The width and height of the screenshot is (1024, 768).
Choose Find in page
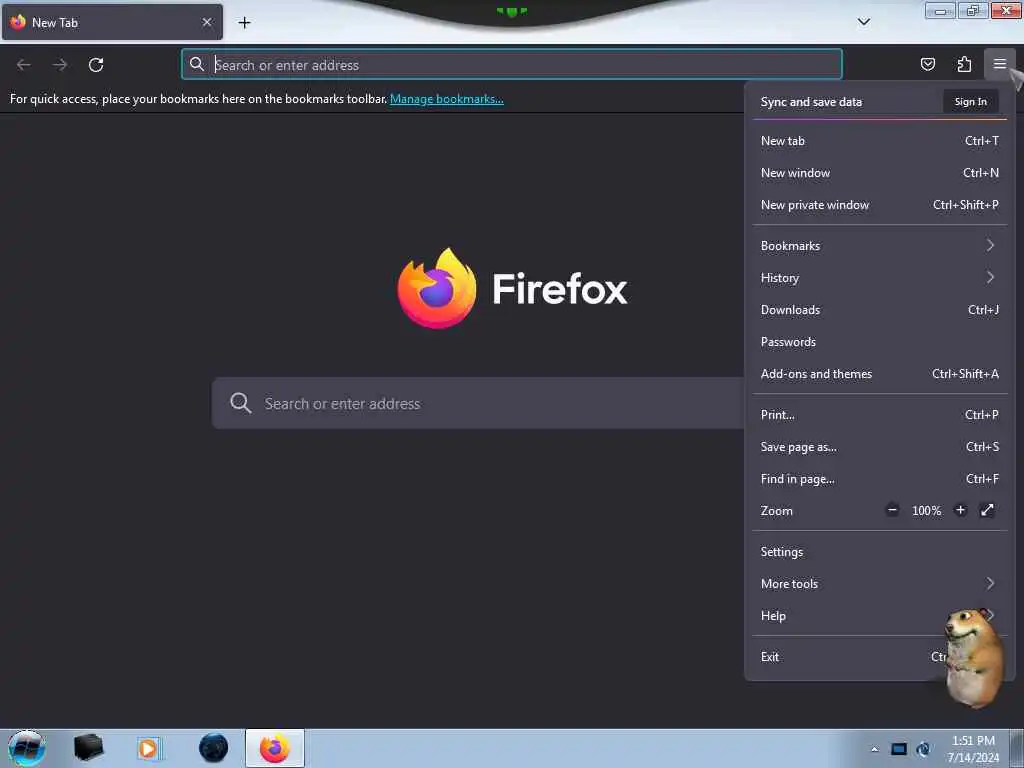click(880, 479)
